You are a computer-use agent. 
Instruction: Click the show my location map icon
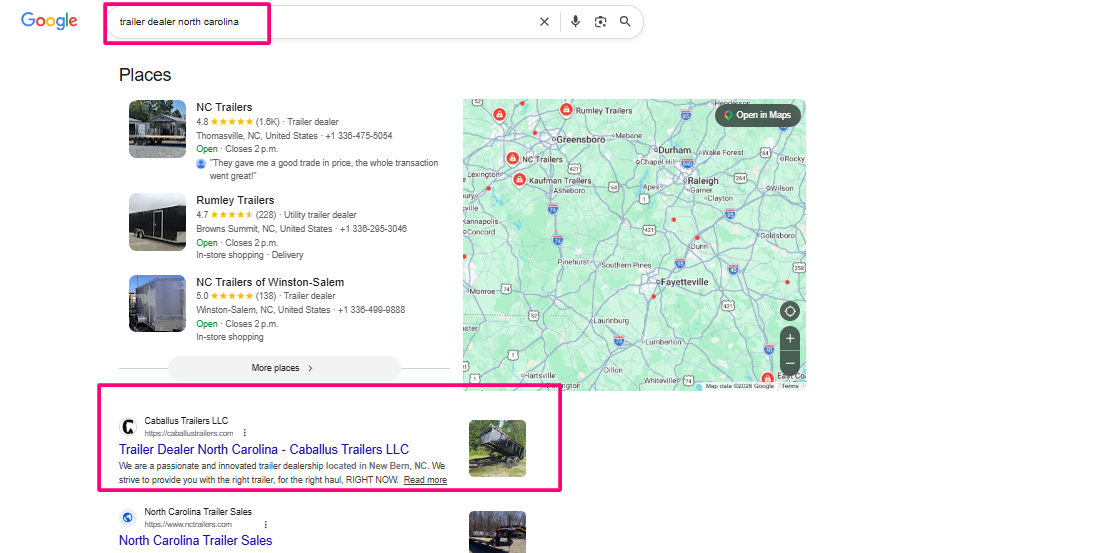point(789,312)
